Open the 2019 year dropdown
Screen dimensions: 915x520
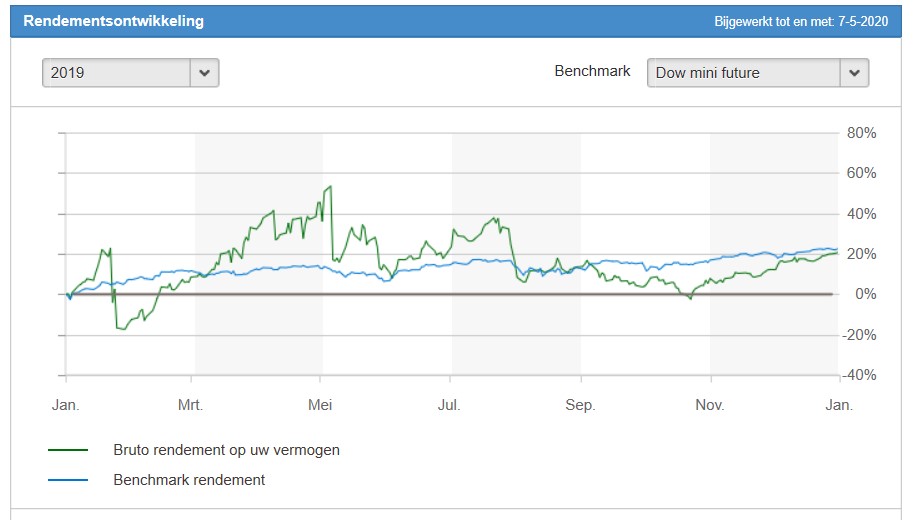click(117, 73)
